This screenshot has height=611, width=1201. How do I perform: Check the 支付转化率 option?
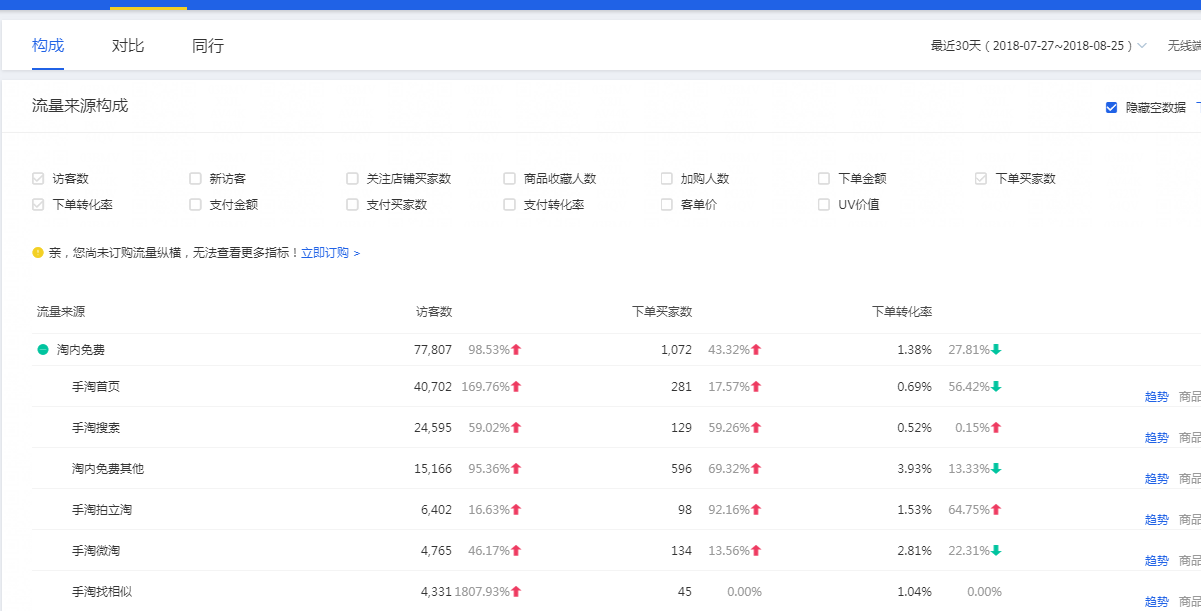pyautogui.click(x=510, y=205)
